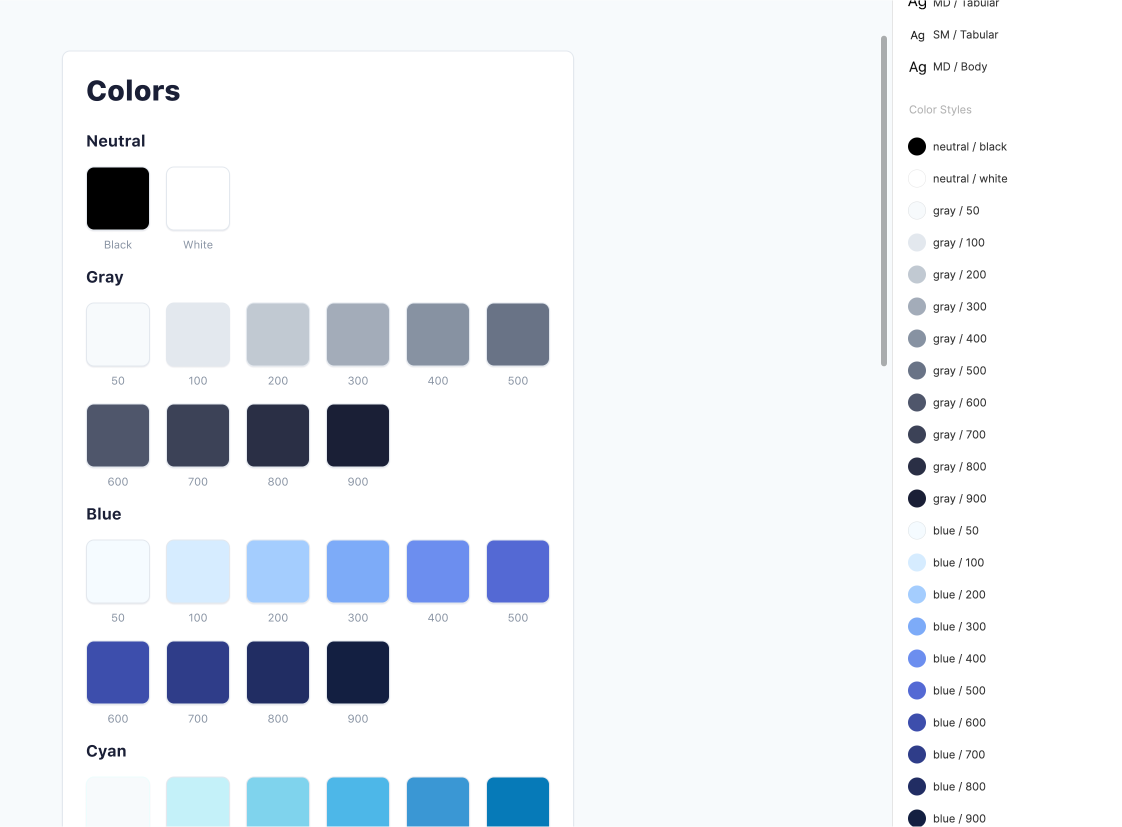Image resolution: width=1122 pixels, height=827 pixels.
Task: Click the Blue 900 swatch on canvas
Action: coord(357,672)
